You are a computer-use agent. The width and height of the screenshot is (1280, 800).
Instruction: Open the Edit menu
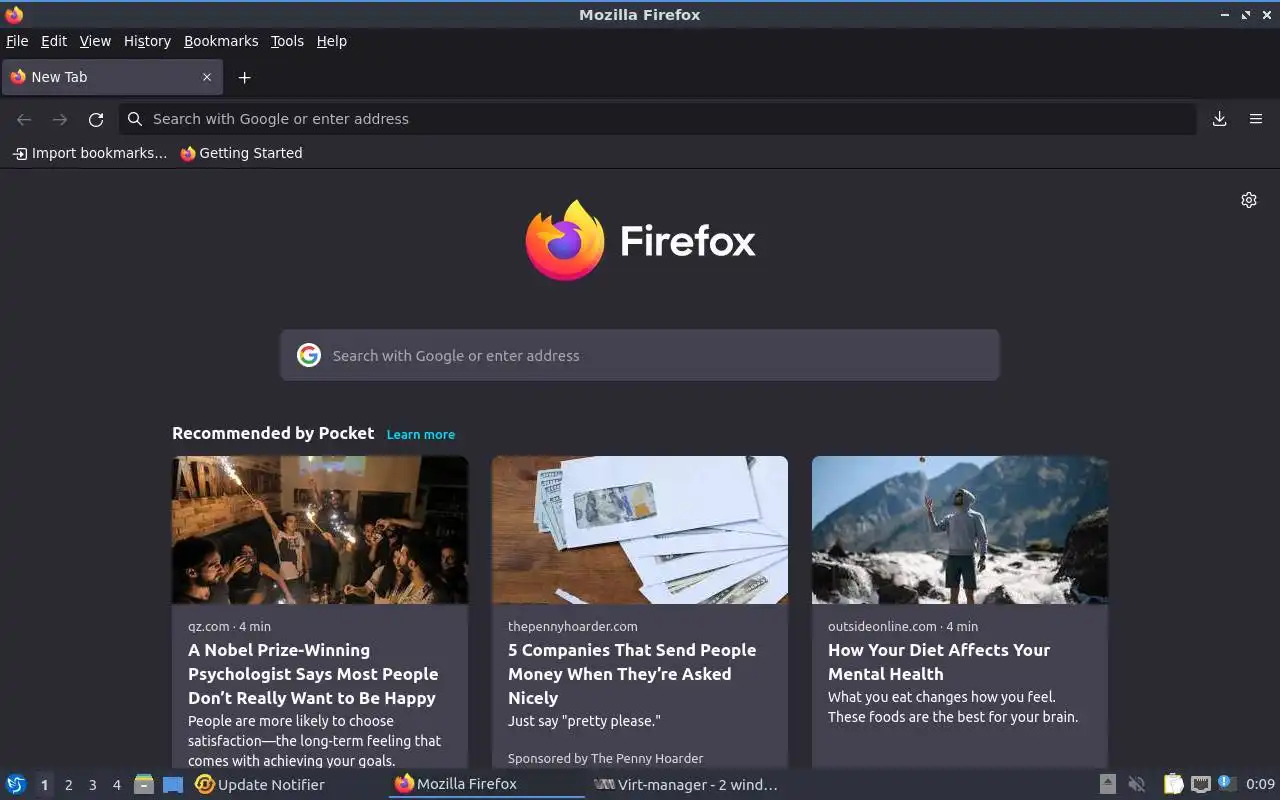54,41
